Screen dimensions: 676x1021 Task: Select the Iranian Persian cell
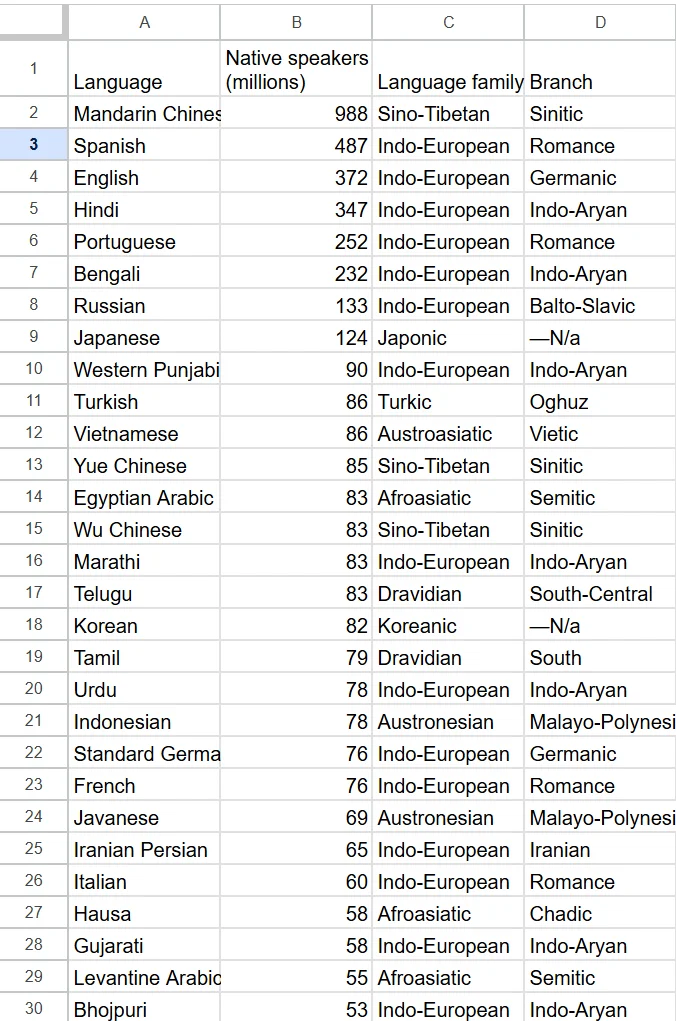[x=144, y=848]
